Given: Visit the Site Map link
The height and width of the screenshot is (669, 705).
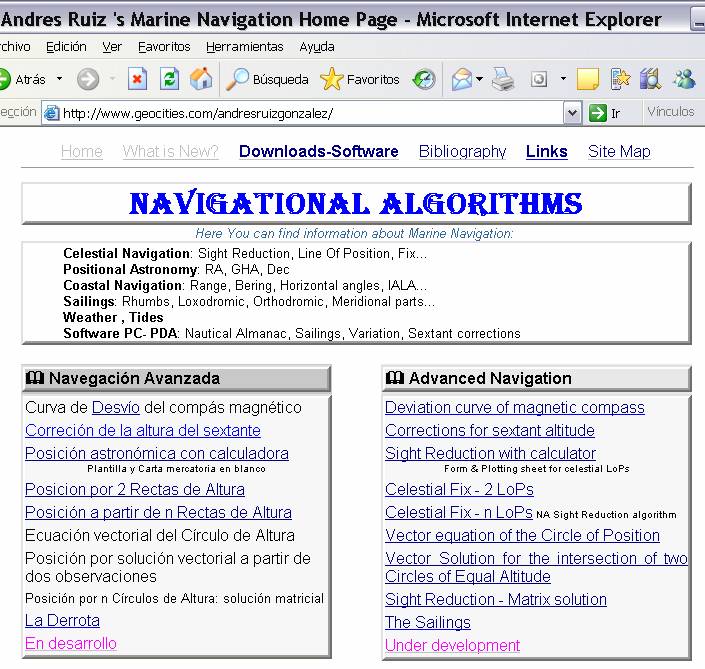Looking at the screenshot, I should (x=619, y=152).
